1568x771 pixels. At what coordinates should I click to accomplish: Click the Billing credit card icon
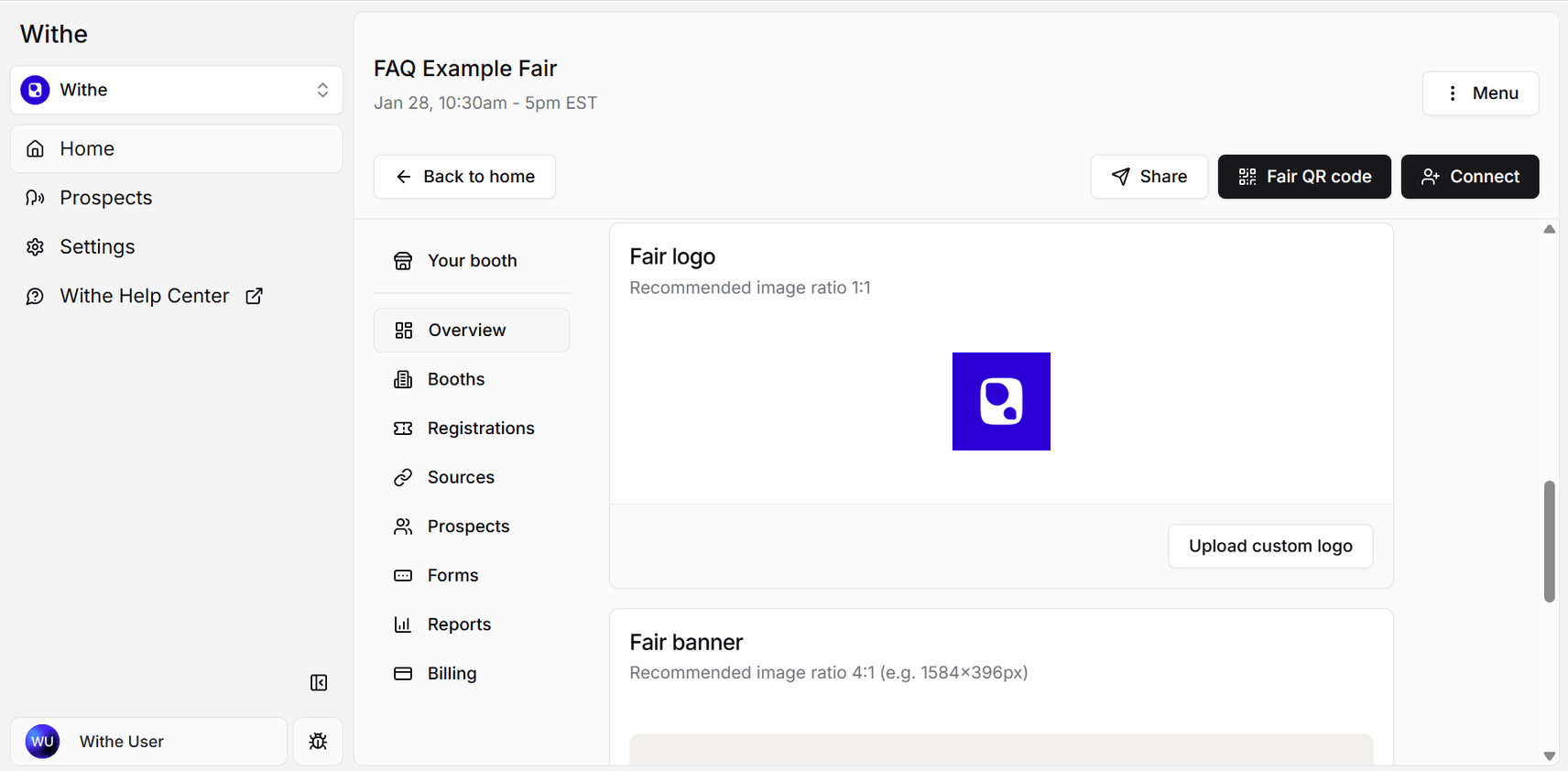(403, 673)
